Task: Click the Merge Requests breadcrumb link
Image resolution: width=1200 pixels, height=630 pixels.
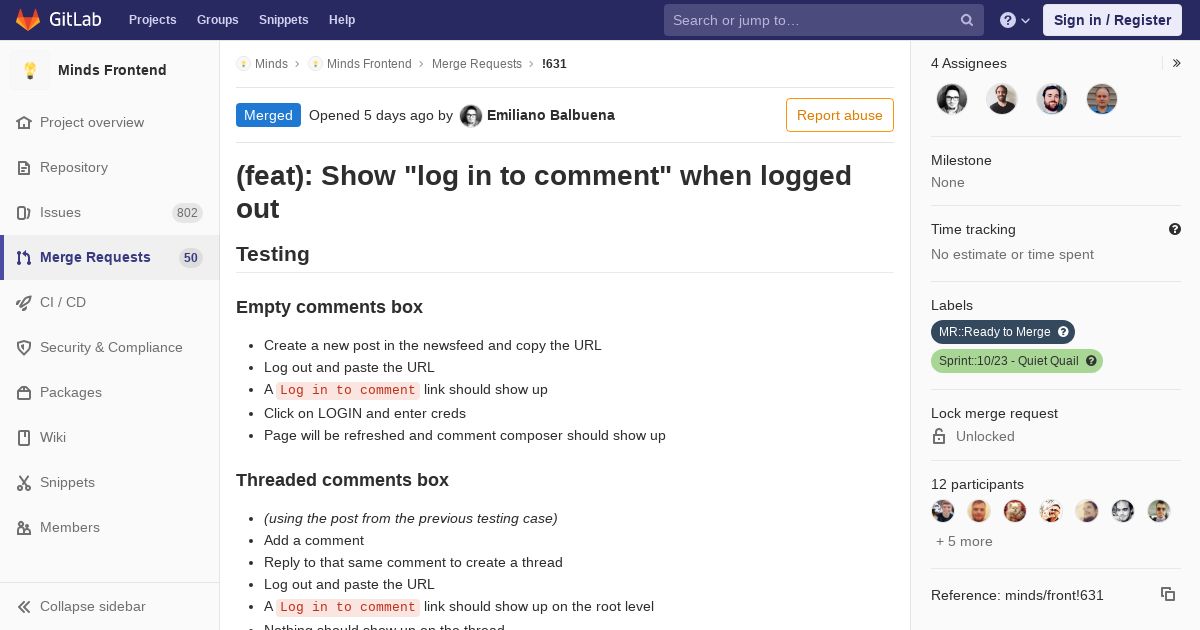Action: point(477,64)
